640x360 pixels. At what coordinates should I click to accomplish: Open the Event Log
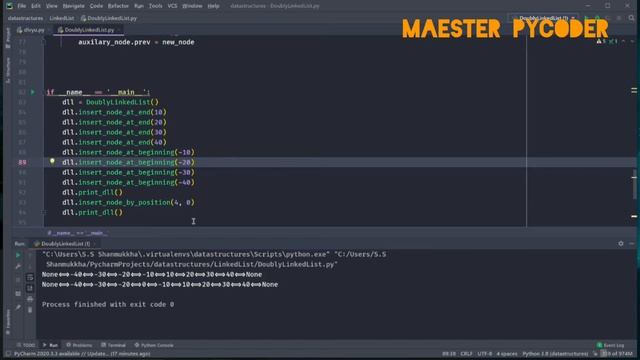[x=611, y=345]
